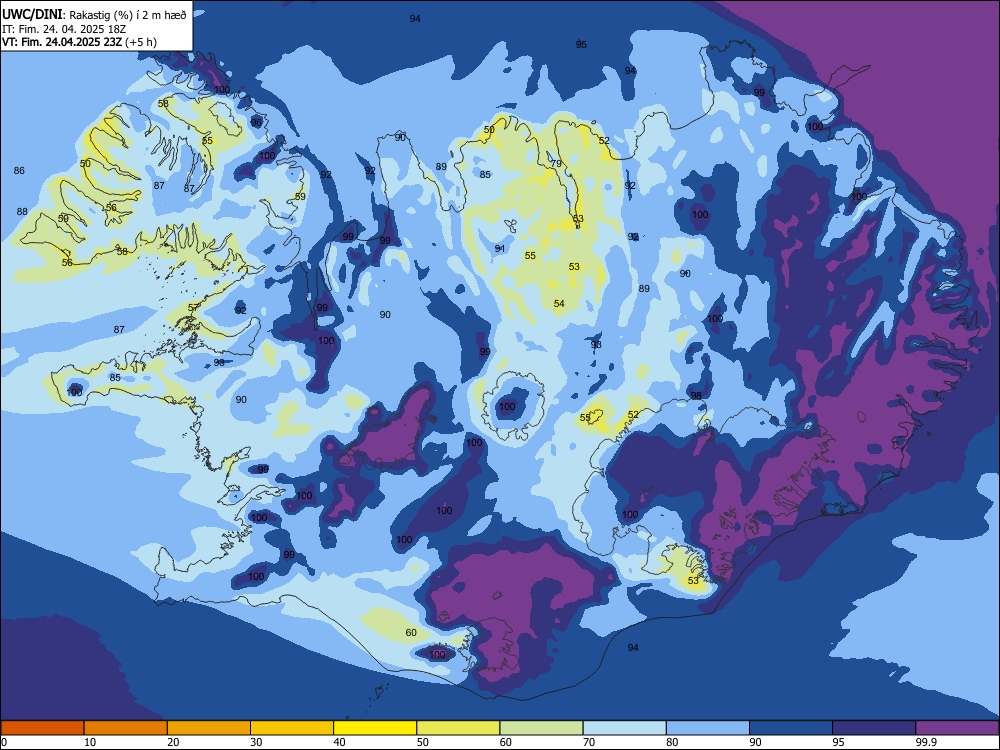
Task: Click the map humidity value '88'
Action: click(22, 211)
